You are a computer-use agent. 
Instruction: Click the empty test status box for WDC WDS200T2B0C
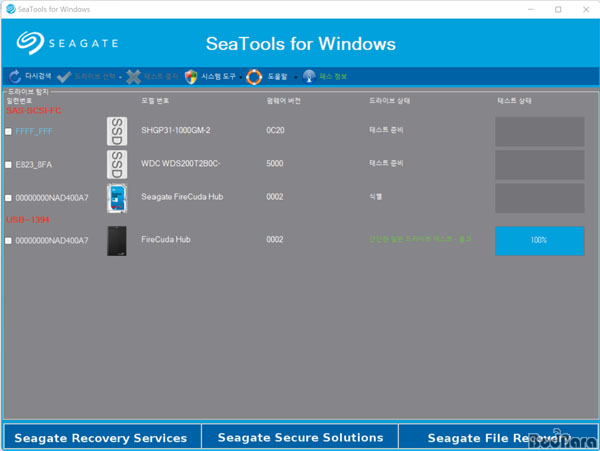coord(540,165)
